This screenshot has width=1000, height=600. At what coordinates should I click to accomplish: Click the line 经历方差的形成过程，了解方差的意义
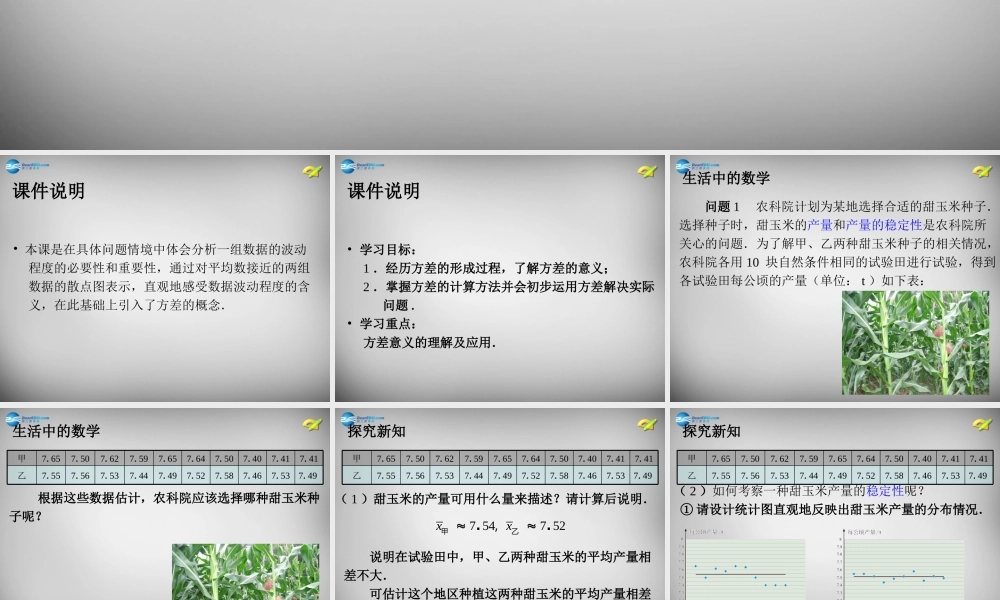pos(487,268)
